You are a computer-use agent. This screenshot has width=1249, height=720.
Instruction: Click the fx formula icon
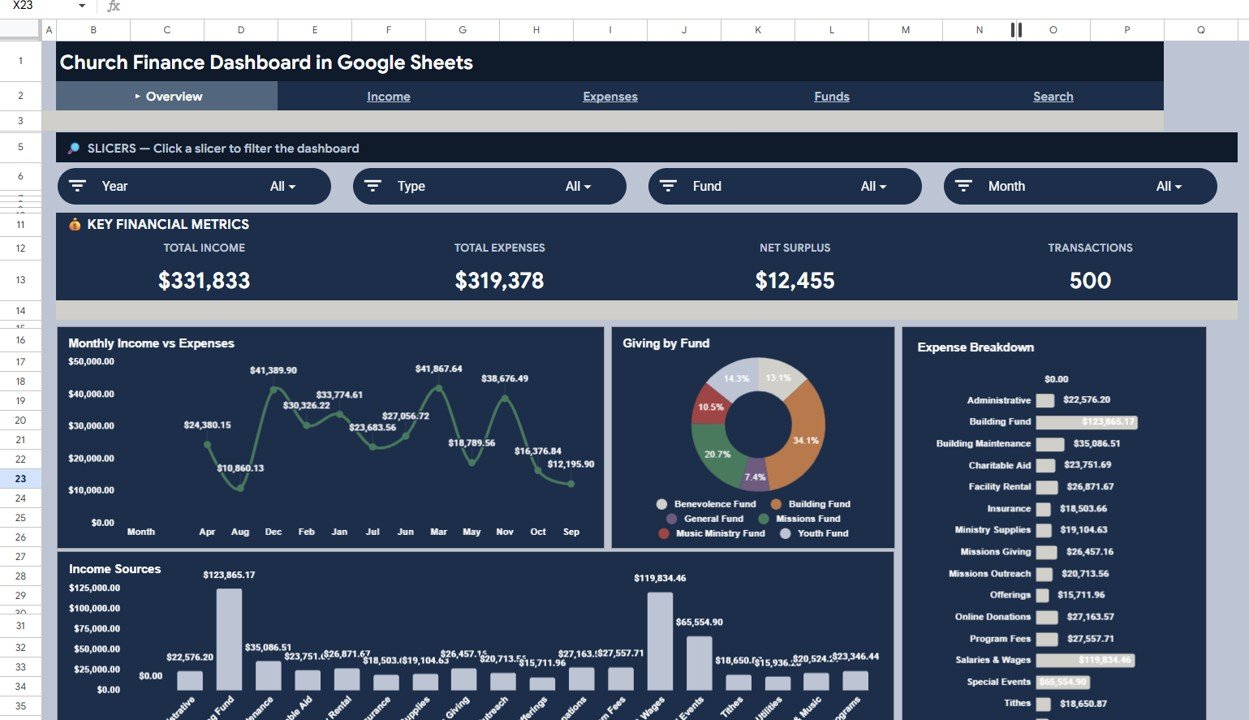(x=114, y=6)
